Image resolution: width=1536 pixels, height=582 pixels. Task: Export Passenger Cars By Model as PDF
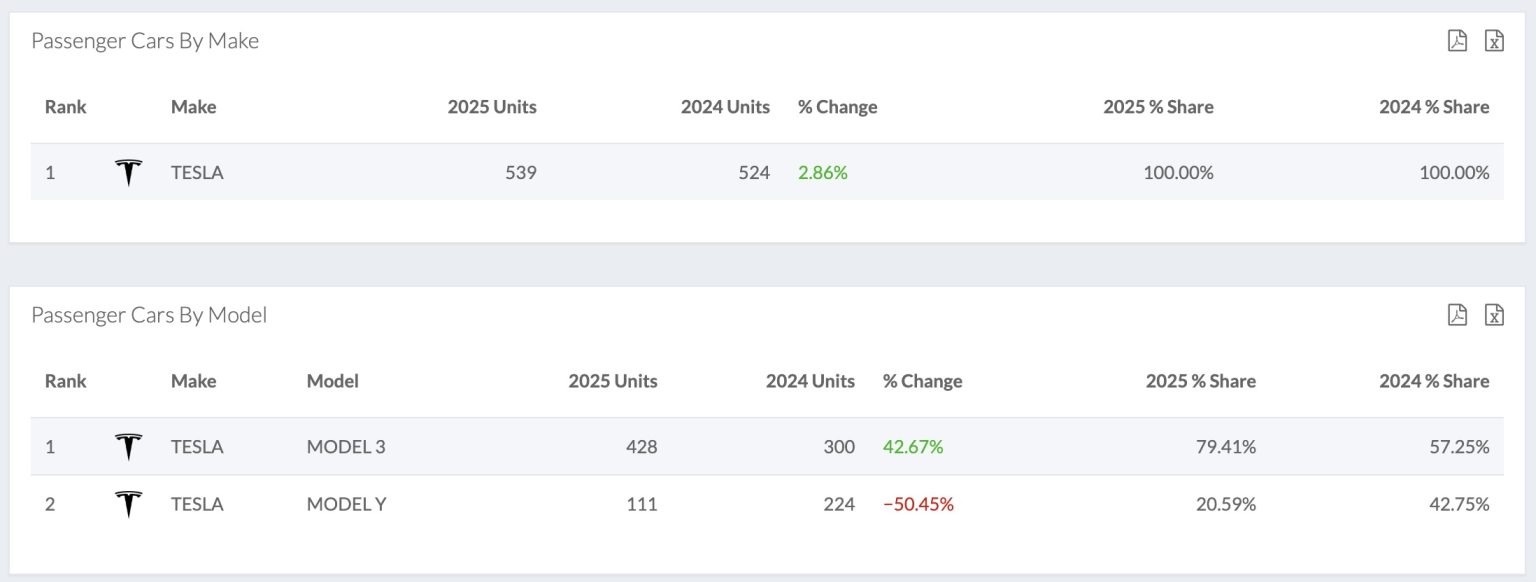[x=1457, y=315]
